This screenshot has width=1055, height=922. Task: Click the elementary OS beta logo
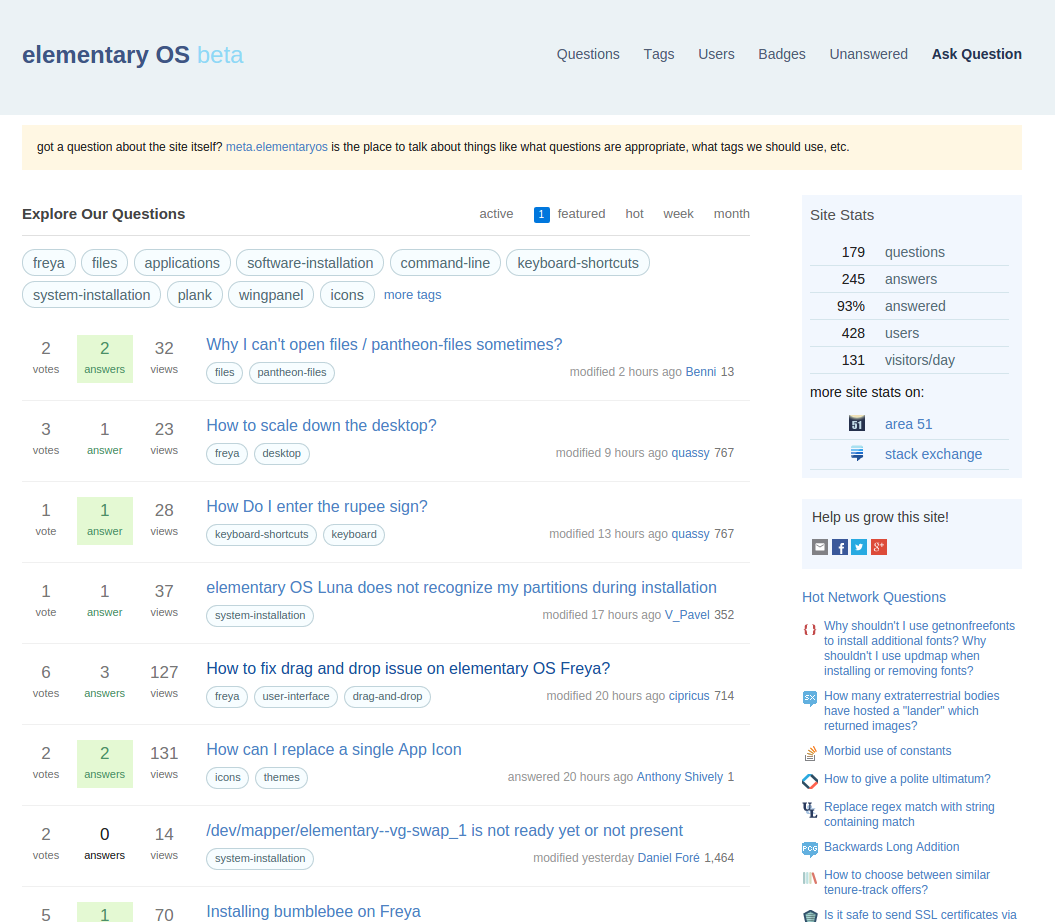point(133,55)
